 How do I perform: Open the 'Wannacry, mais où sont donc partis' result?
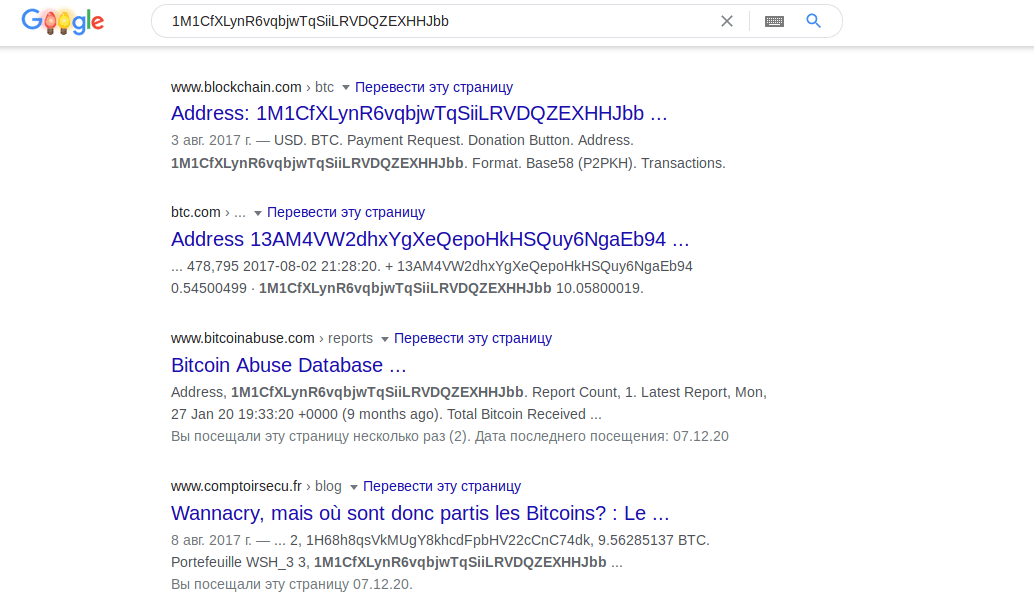pos(420,513)
